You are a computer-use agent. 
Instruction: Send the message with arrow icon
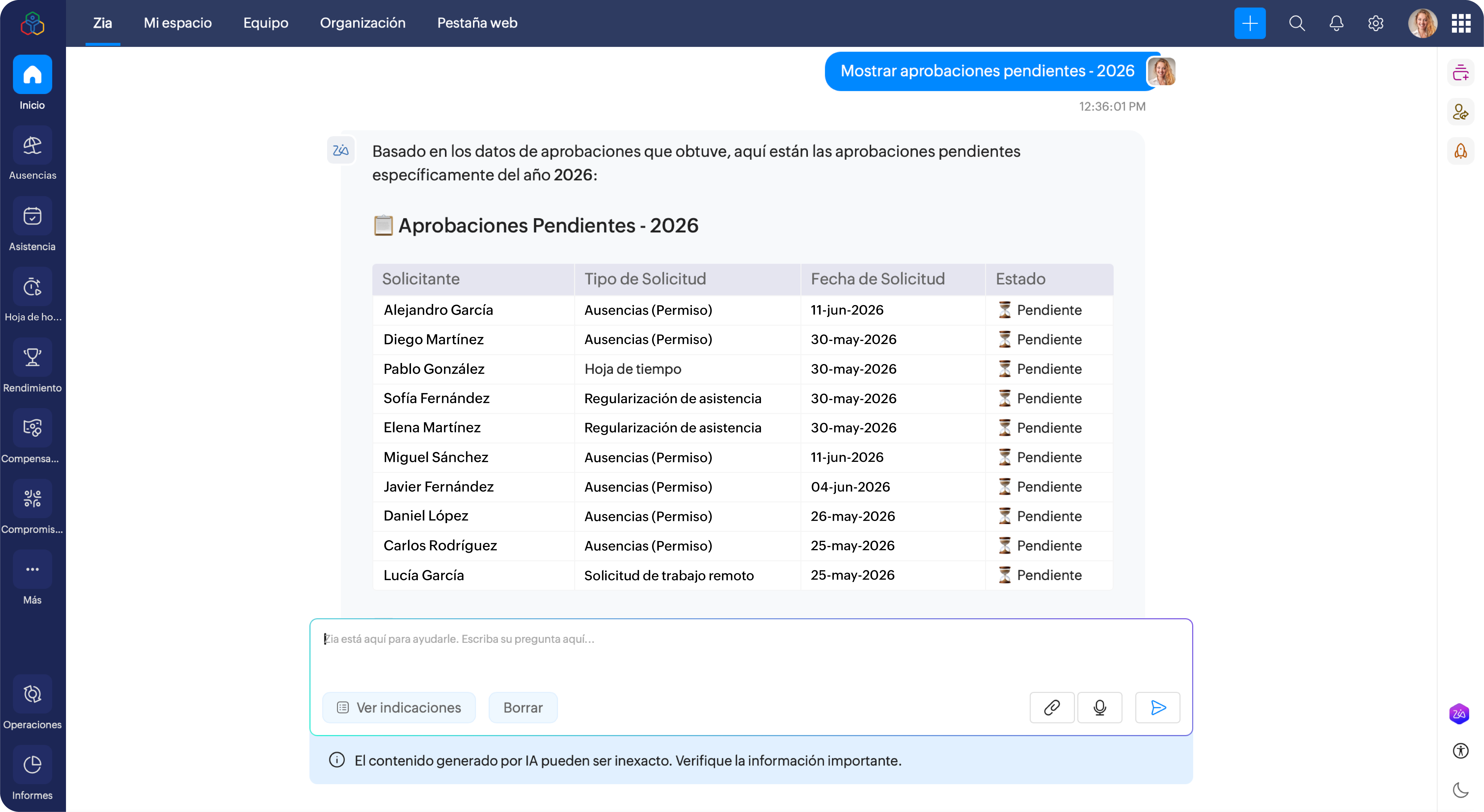coord(1158,707)
